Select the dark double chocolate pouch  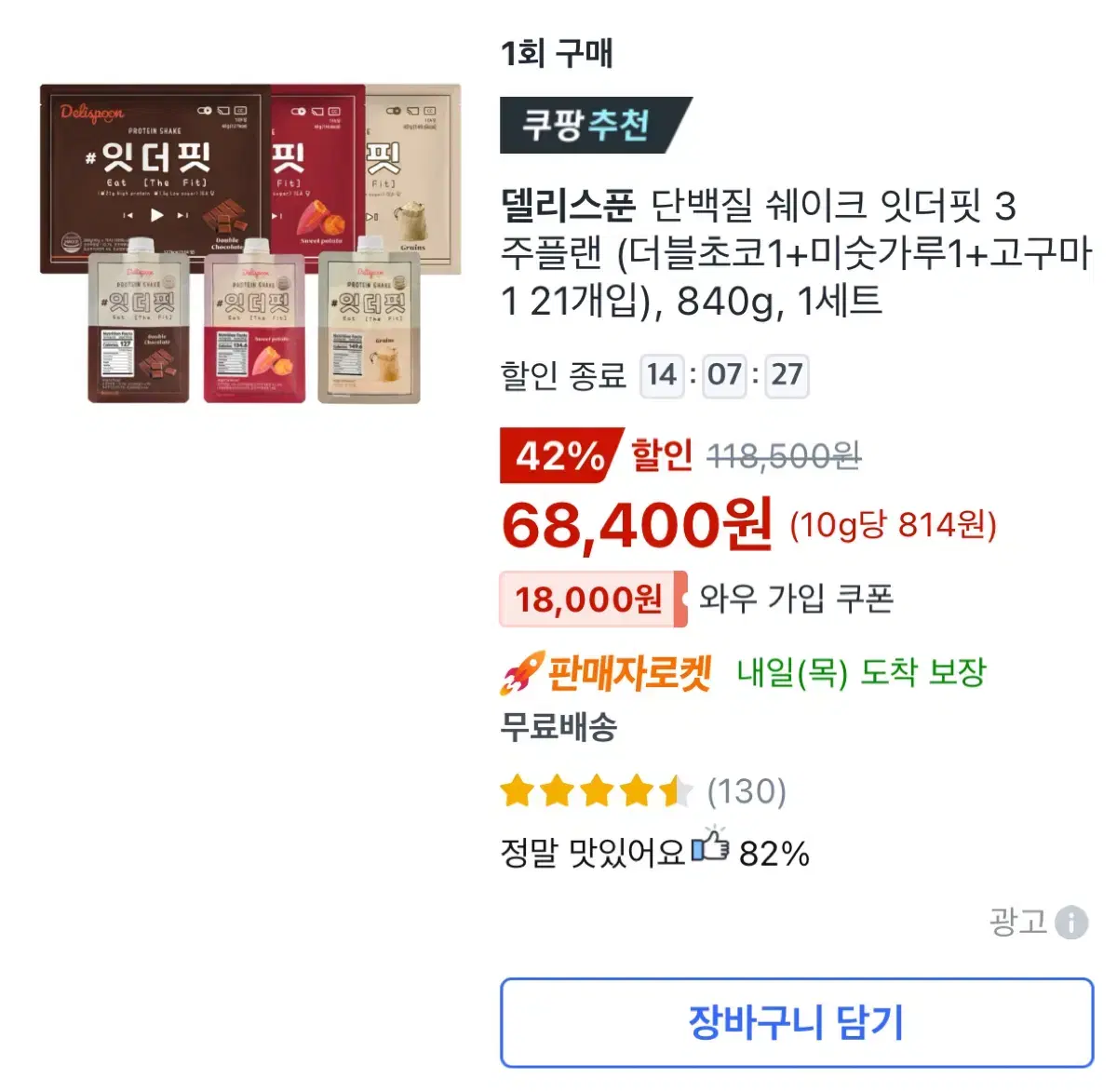[139, 319]
